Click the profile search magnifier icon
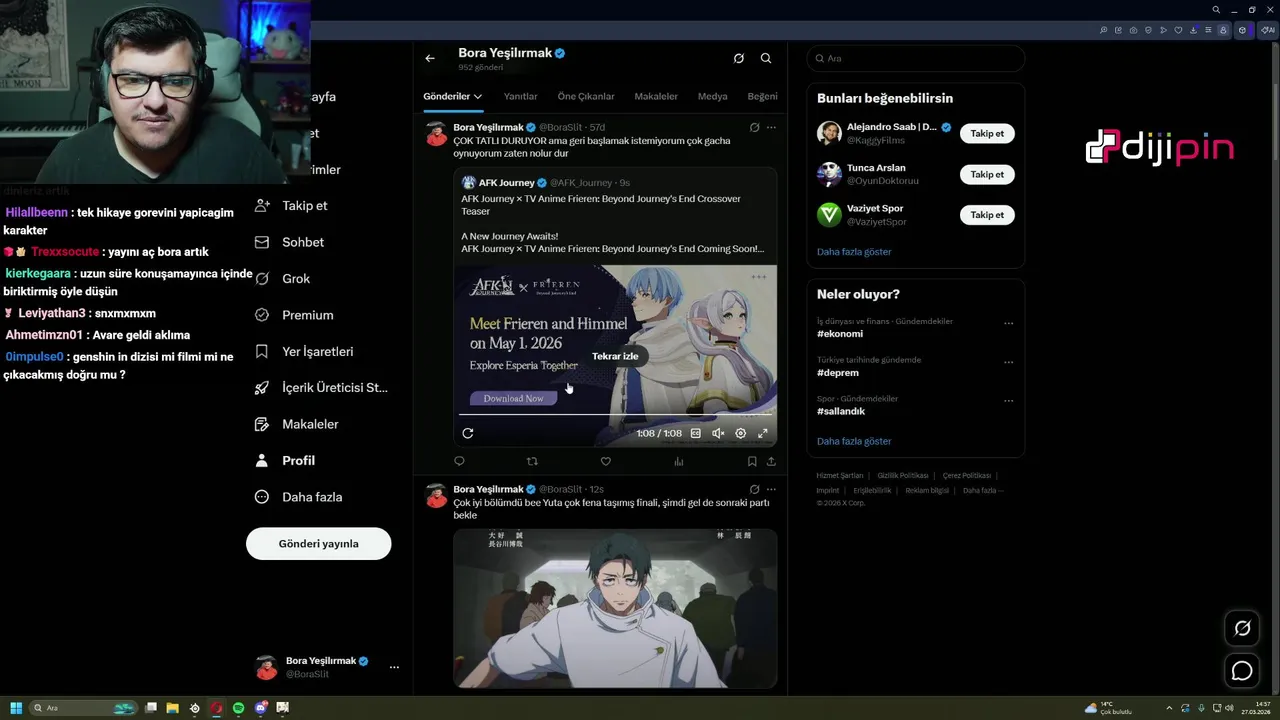The width and height of the screenshot is (1280, 720). (x=766, y=58)
